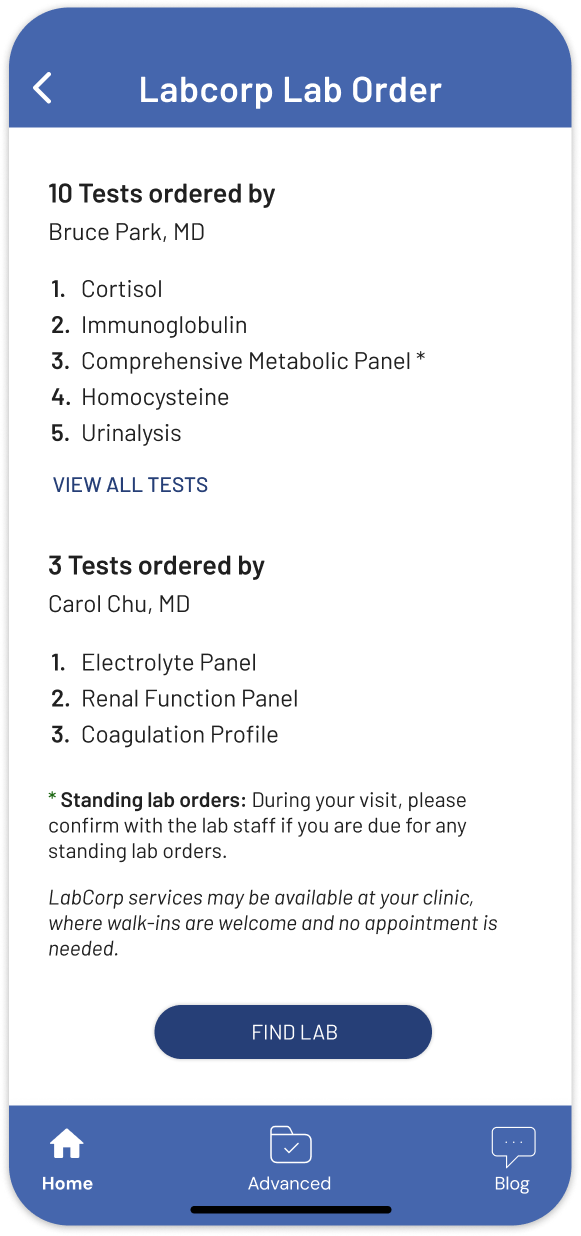
Task: Open the Advanced folder icon
Action: click(291, 1145)
